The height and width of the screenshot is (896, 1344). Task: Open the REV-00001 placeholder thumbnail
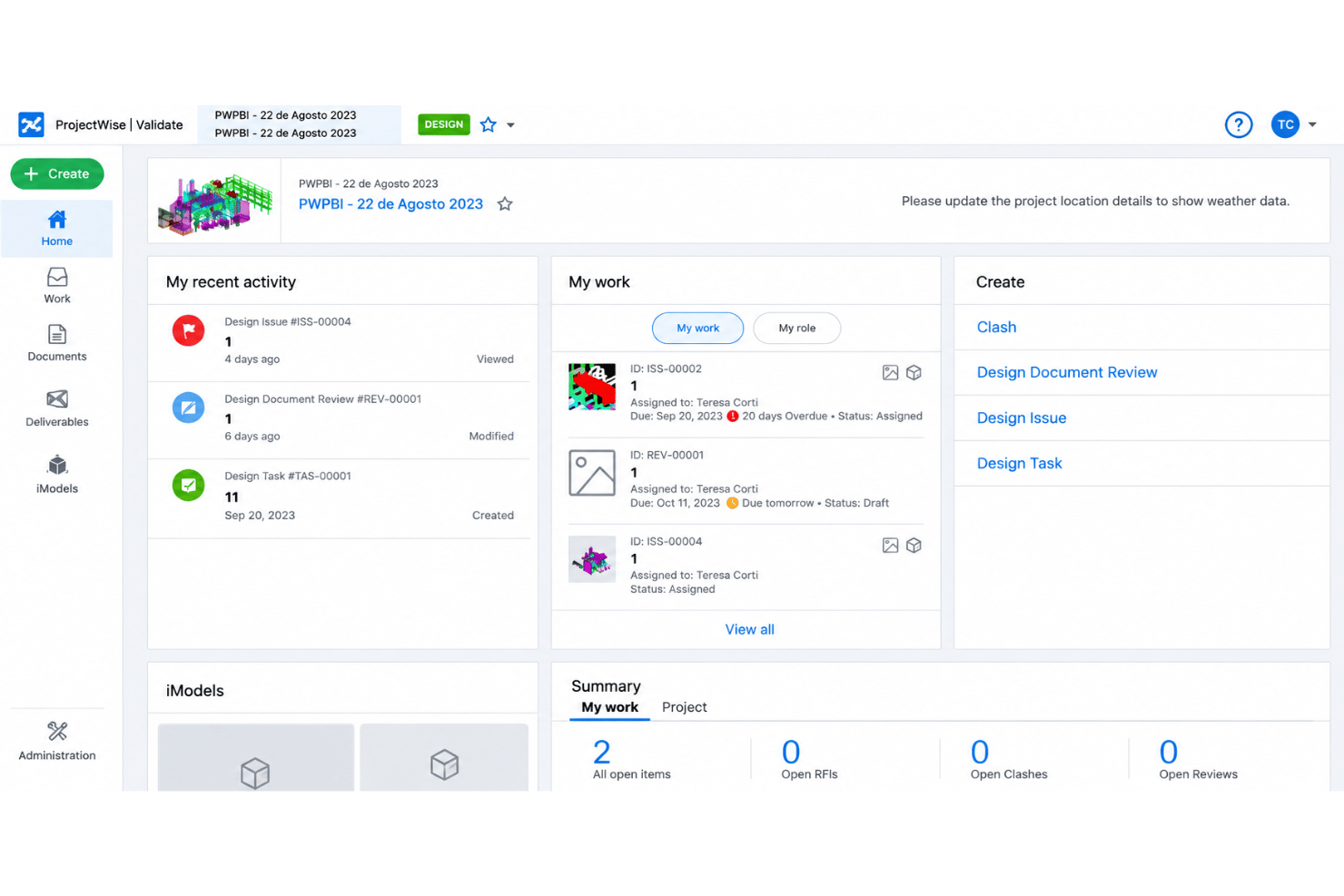coord(592,473)
